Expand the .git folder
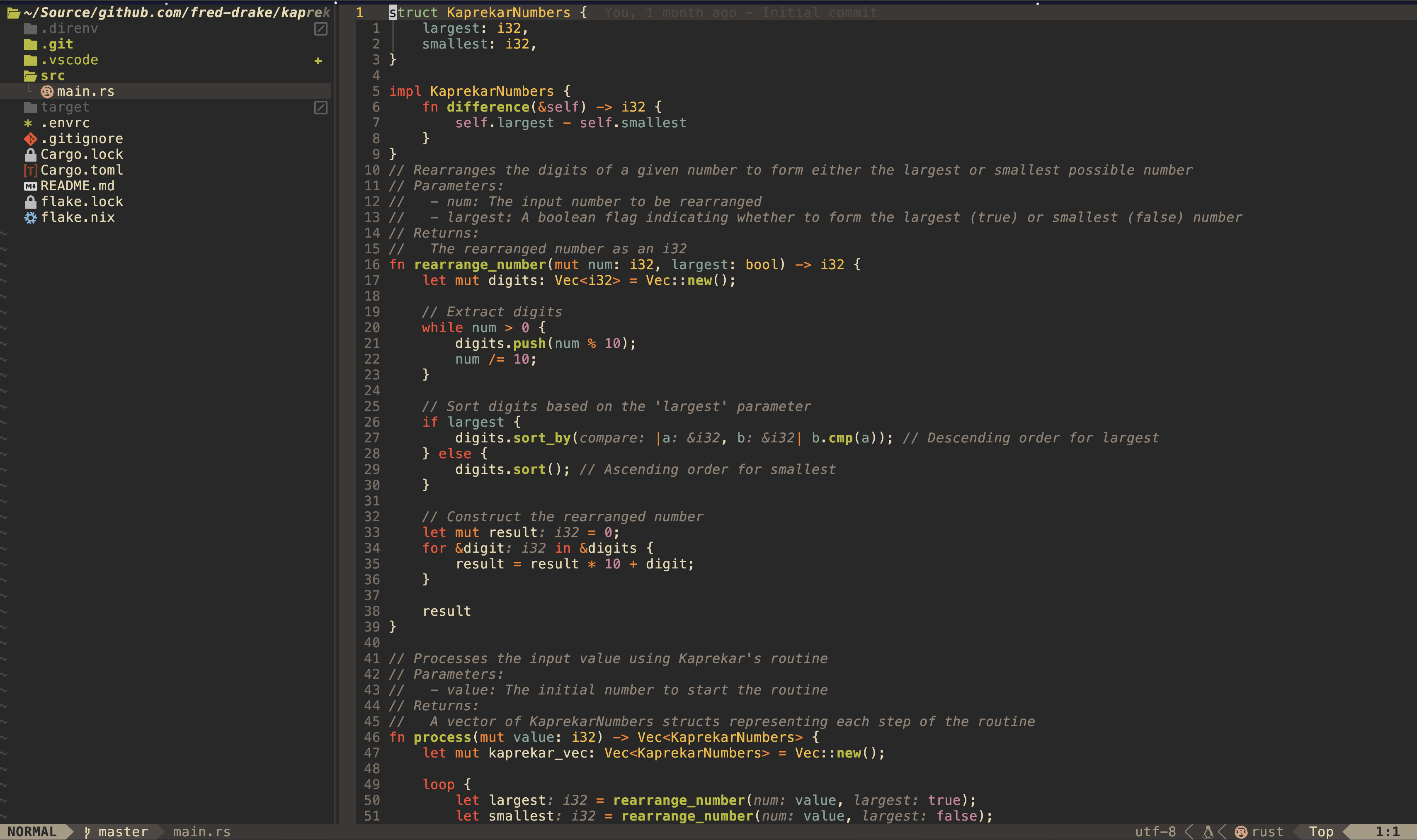 tap(57, 44)
